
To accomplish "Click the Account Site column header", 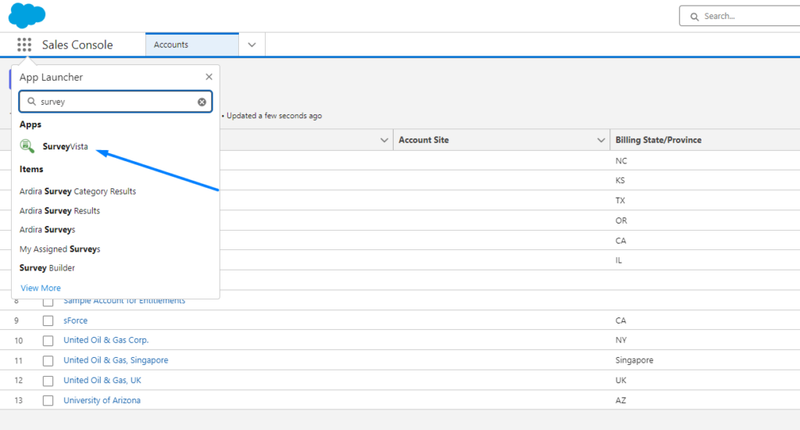I will pos(423,140).
